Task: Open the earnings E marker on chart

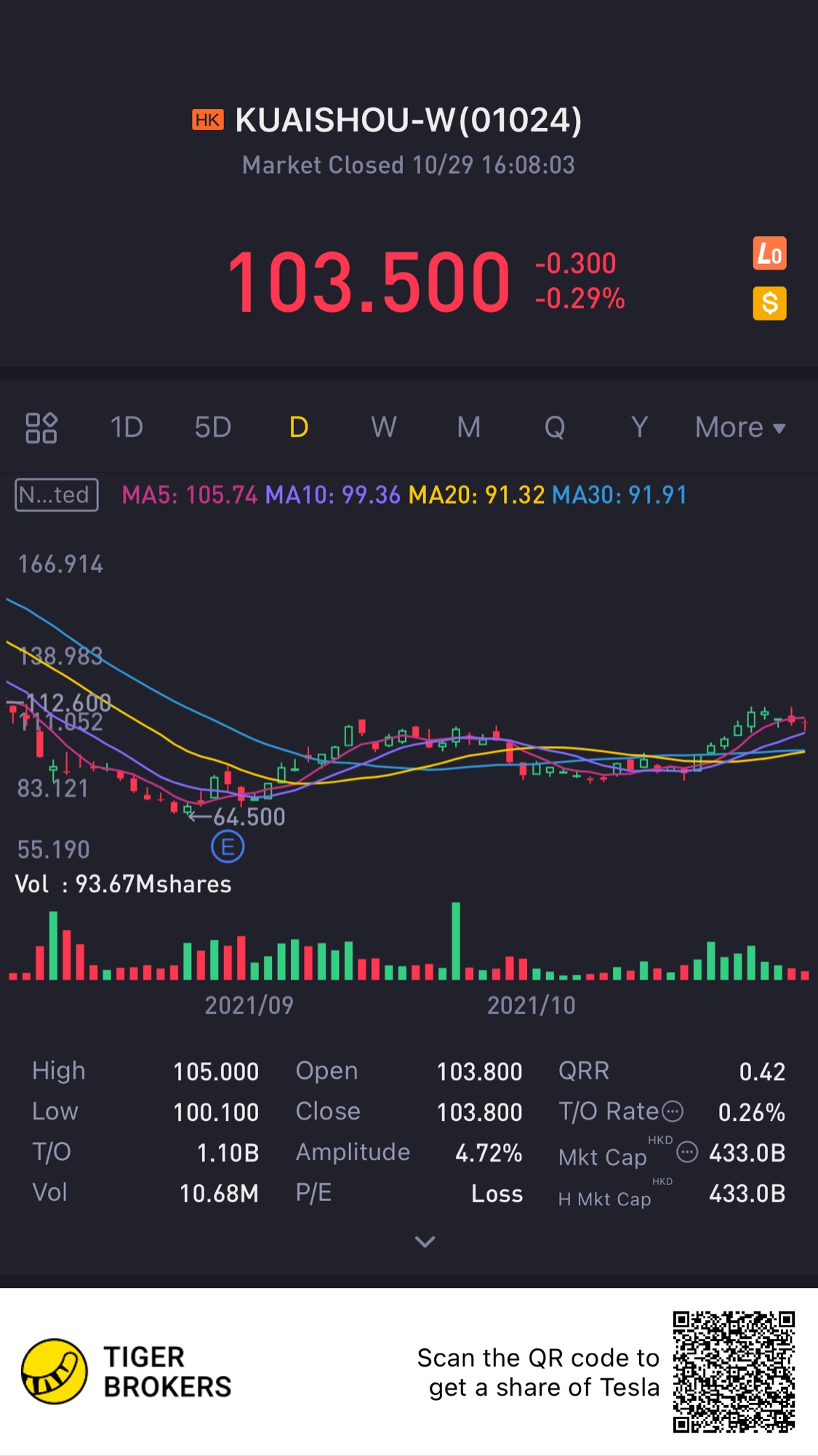Action: point(228,847)
